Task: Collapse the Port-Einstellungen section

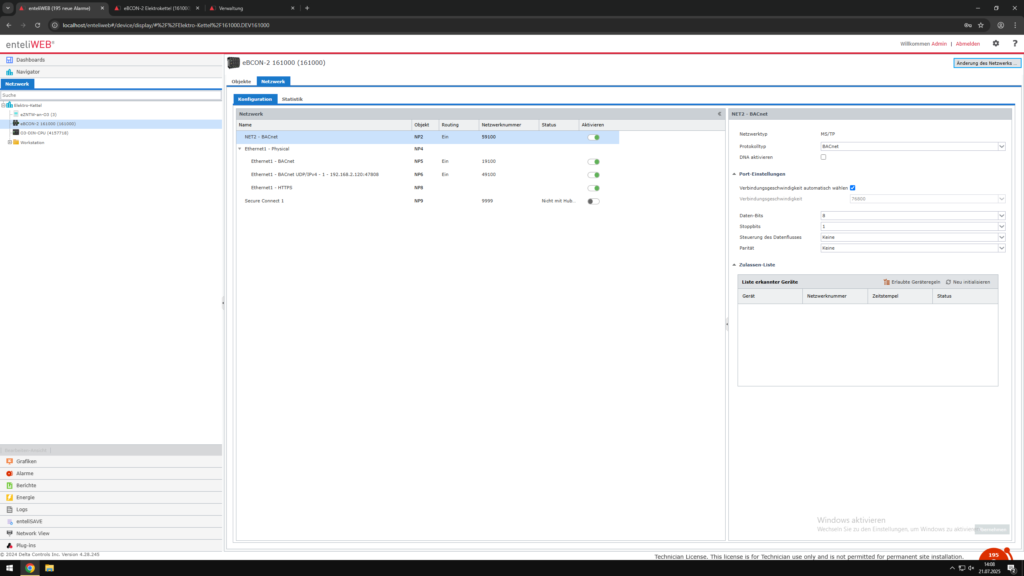Action: point(734,174)
